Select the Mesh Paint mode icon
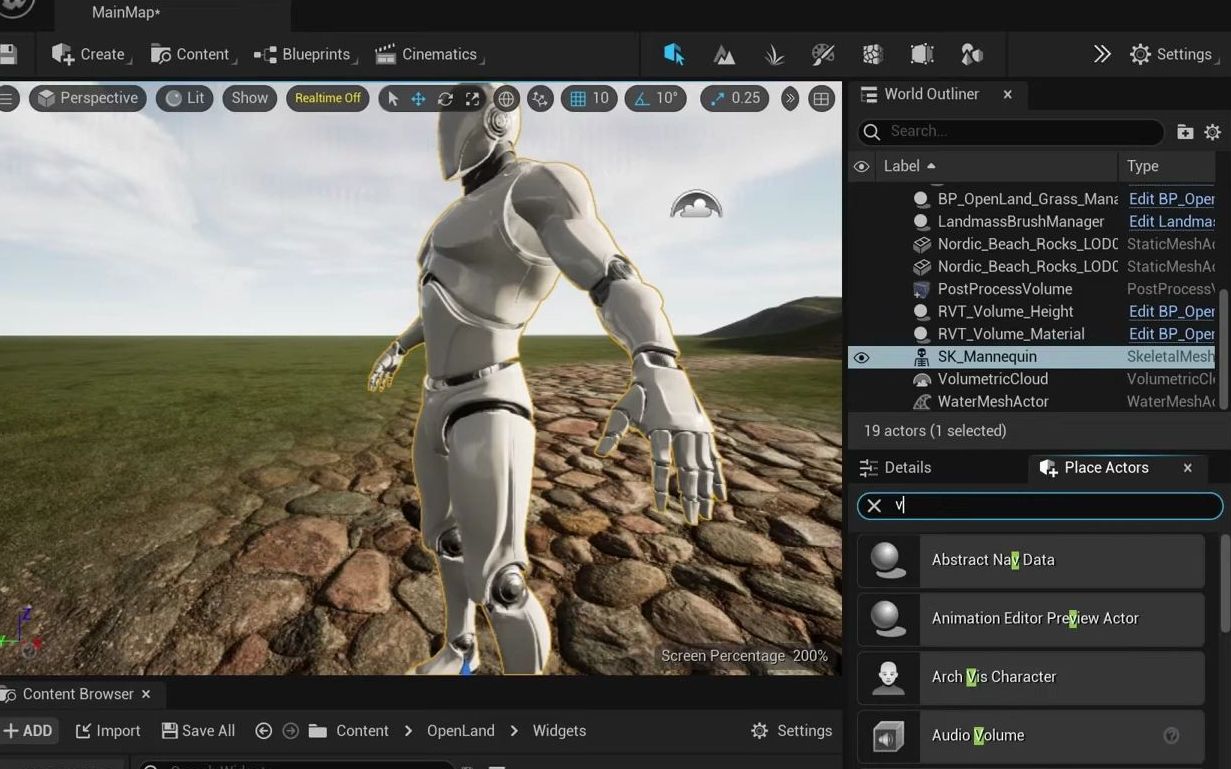Viewport: 1231px width, 769px height. (823, 55)
